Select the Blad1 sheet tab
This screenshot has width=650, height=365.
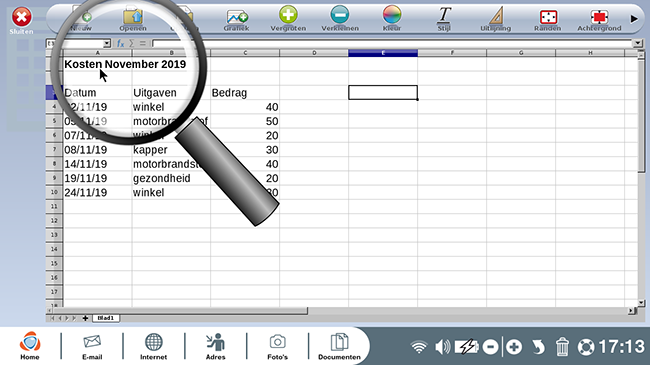106,318
